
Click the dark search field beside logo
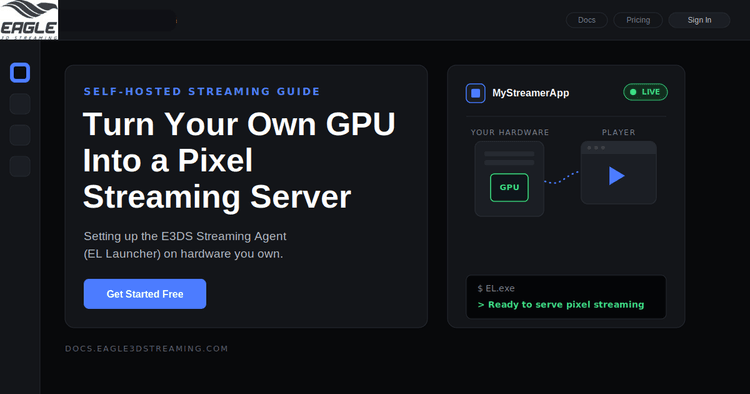click(x=118, y=21)
